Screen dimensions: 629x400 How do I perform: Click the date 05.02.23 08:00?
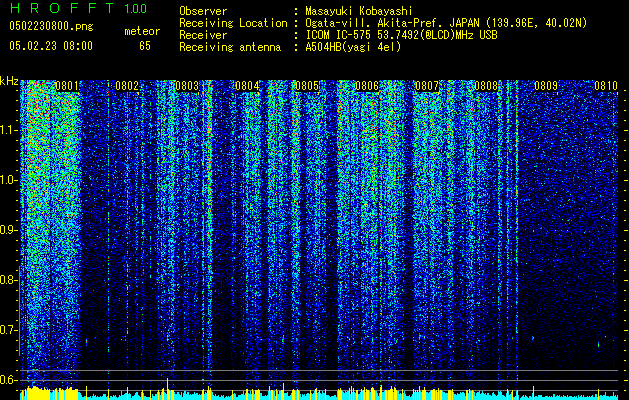[x=51, y=46]
